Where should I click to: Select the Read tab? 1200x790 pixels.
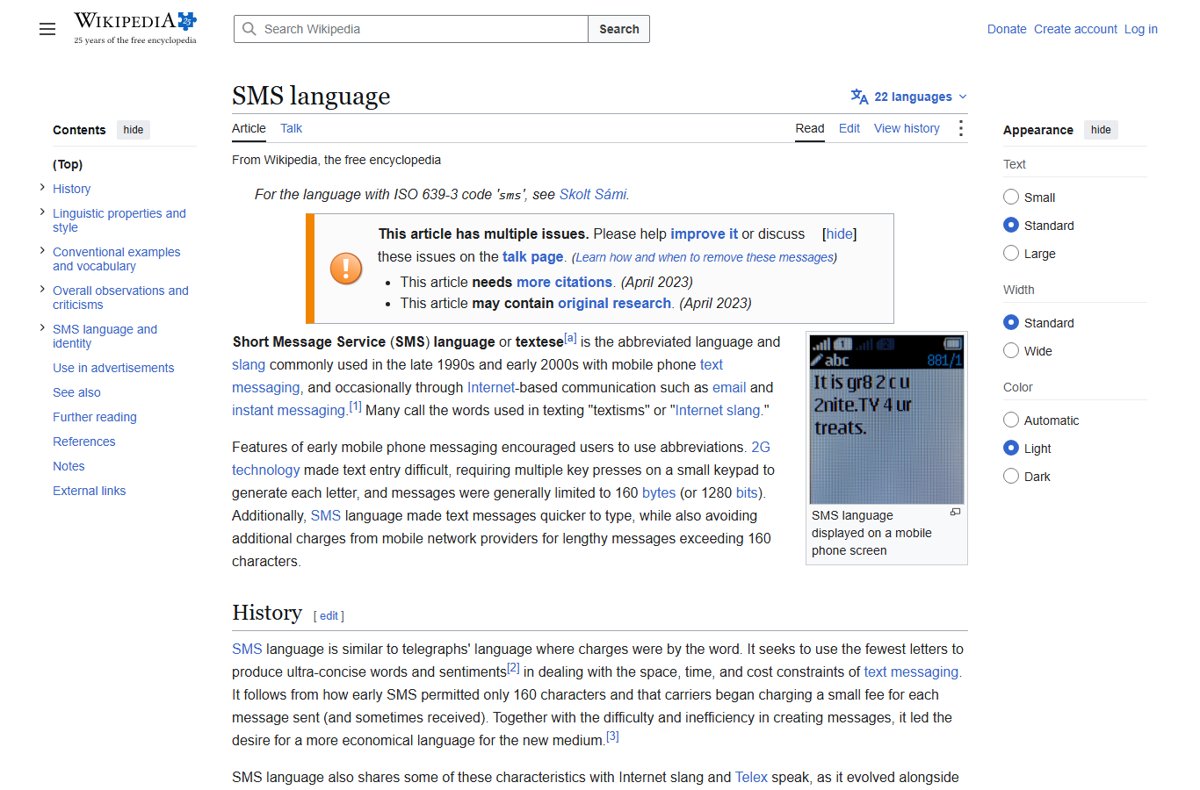810,128
